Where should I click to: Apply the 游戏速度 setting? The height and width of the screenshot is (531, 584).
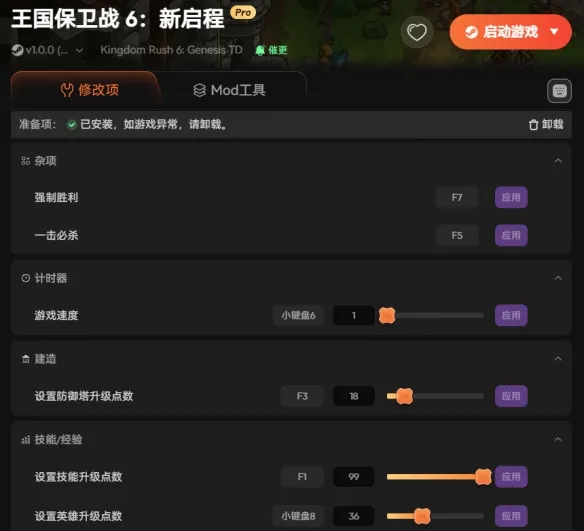[511, 315]
